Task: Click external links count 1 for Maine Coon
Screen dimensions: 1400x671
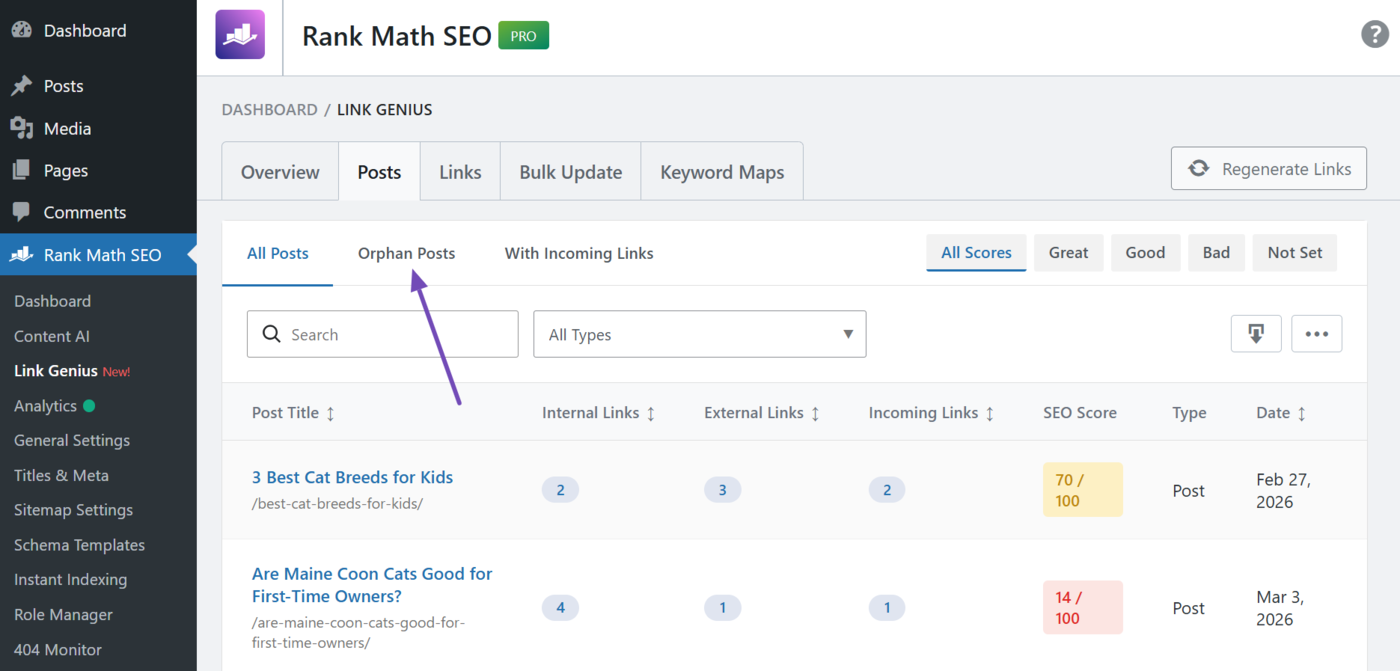Action: click(x=722, y=607)
